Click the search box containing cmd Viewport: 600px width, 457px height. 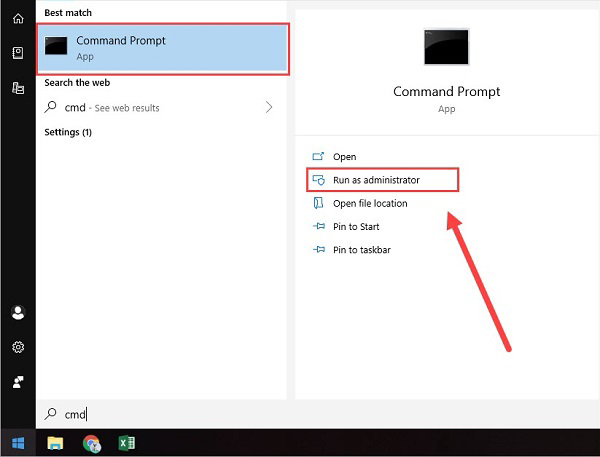318,414
